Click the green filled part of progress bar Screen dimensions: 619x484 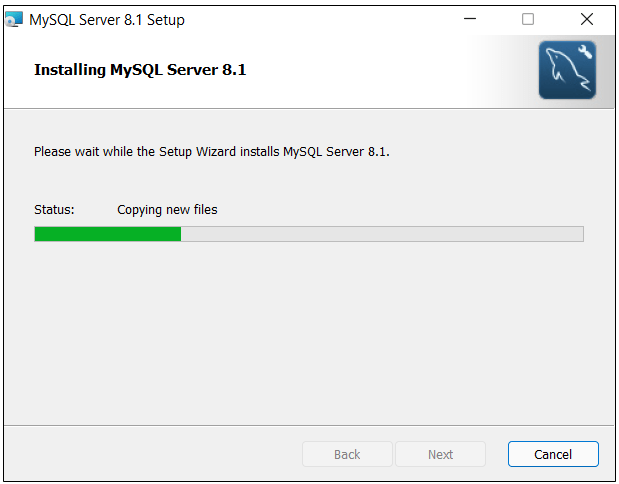[x=107, y=234]
